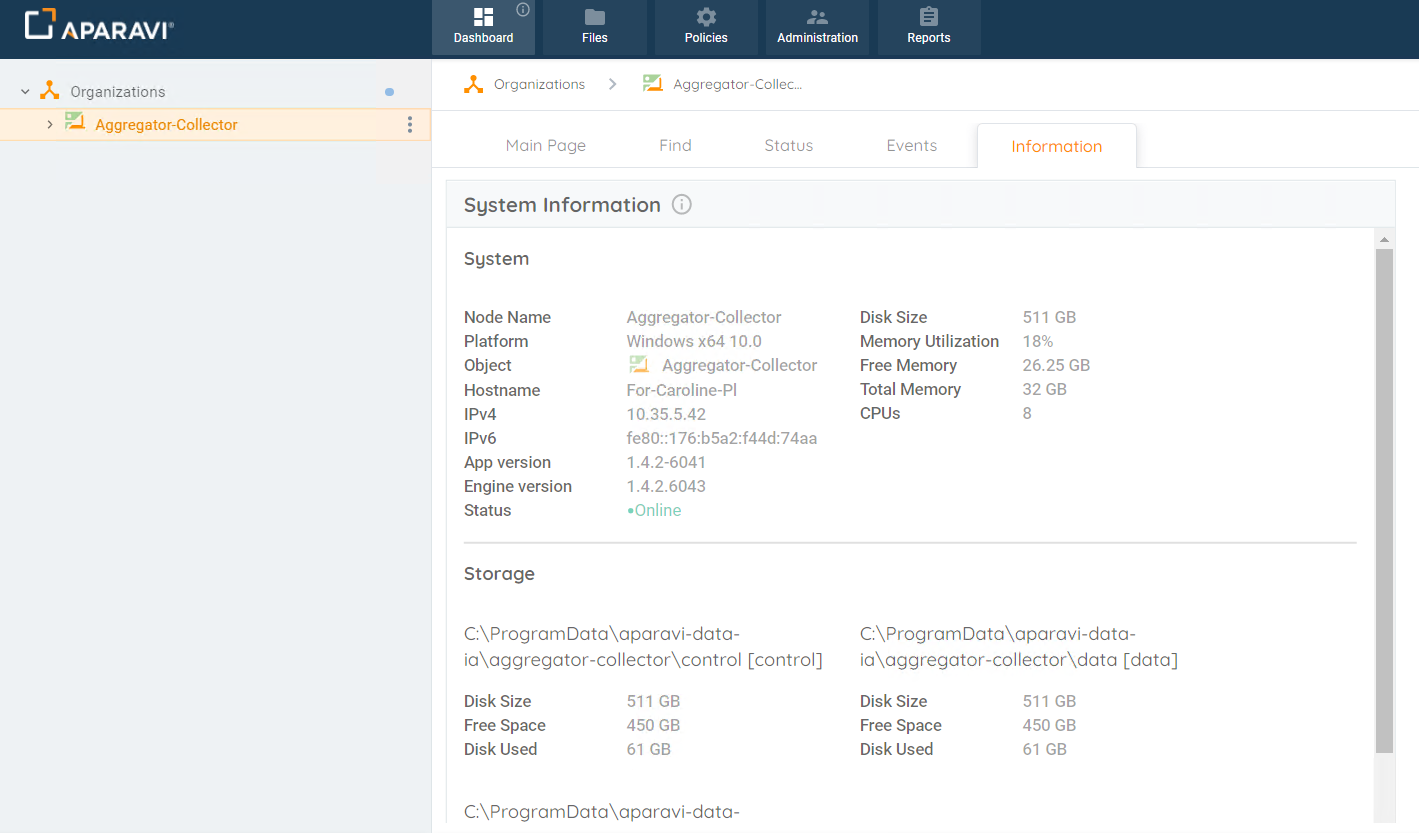Click the scrollbar up arrow
The image size is (1419, 833).
1384,238
